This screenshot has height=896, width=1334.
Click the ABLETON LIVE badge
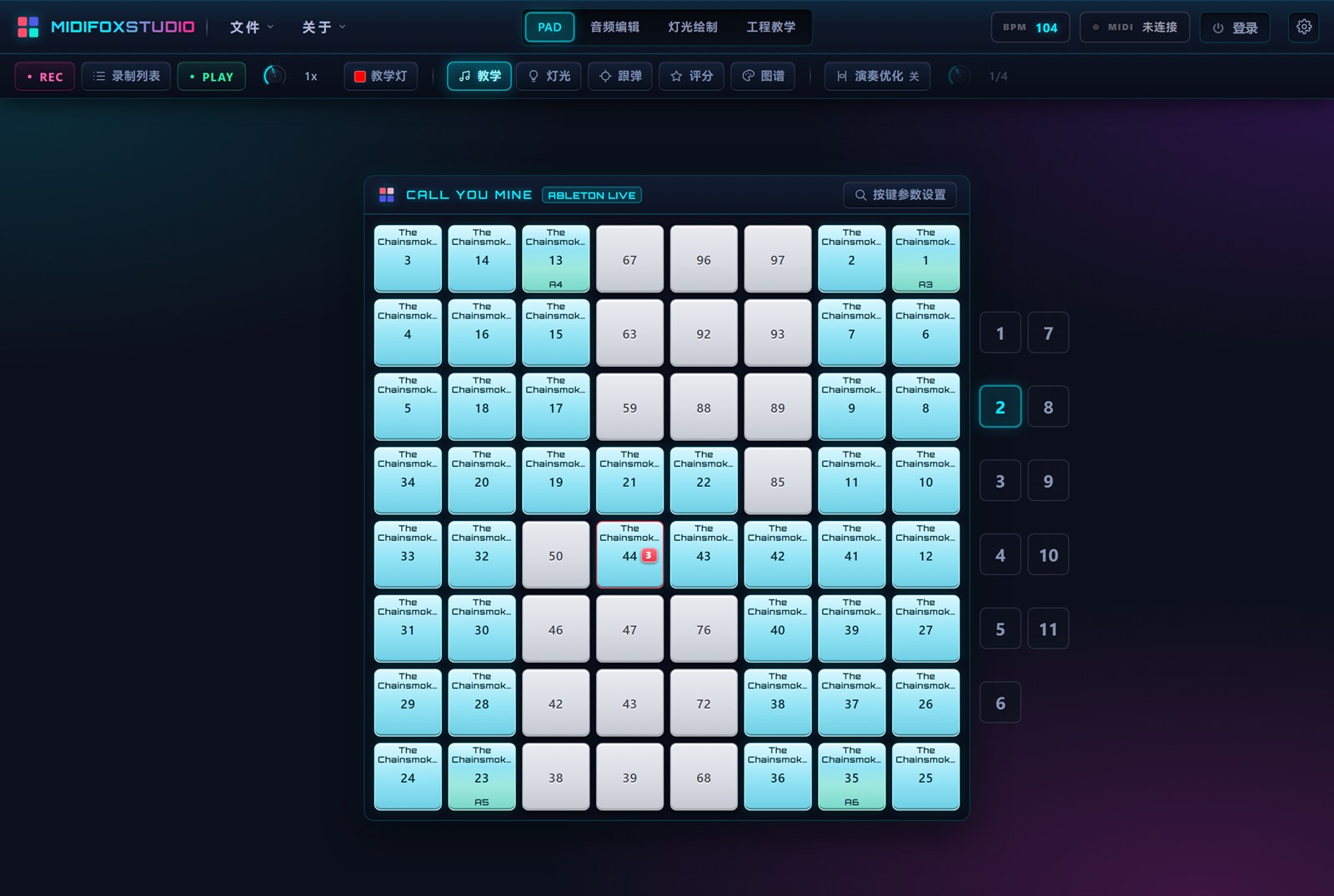click(x=592, y=195)
